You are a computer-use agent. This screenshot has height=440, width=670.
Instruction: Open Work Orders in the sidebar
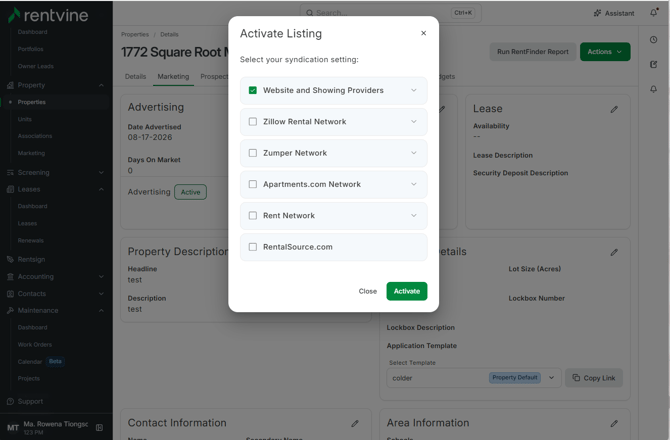click(35, 345)
